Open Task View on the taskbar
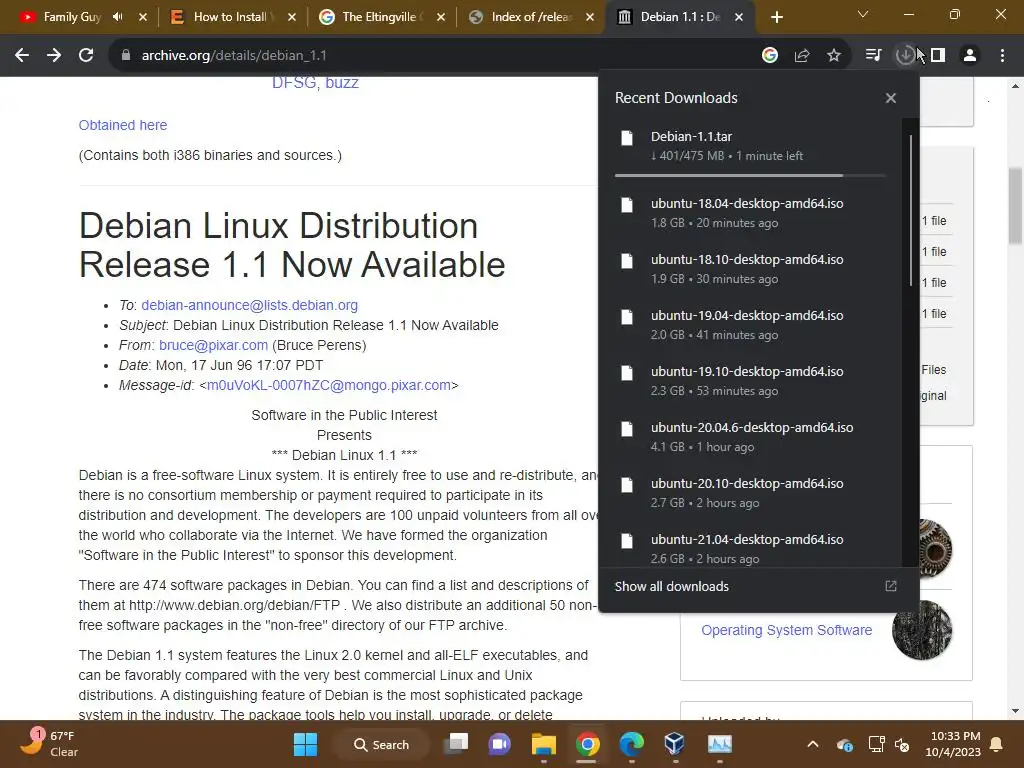Screen dimensions: 1024x768 tap(456, 744)
